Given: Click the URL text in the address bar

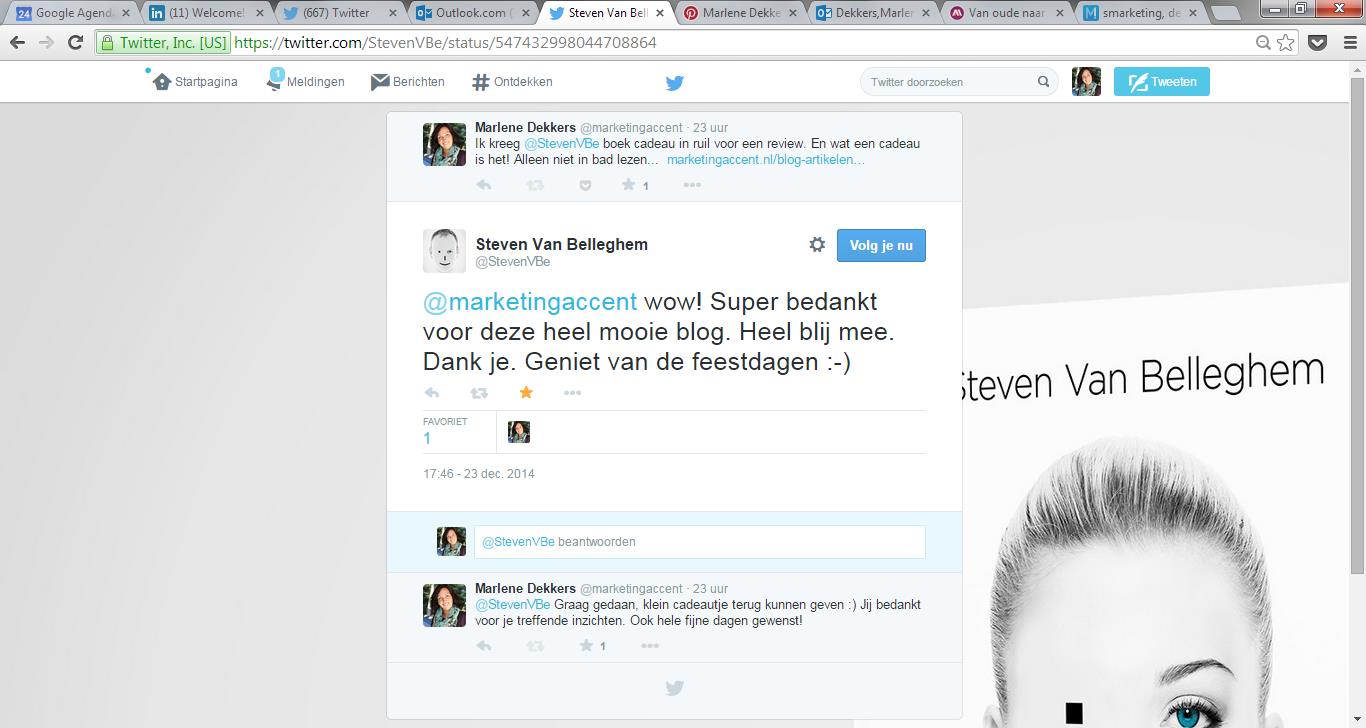Looking at the screenshot, I should (x=445, y=43).
